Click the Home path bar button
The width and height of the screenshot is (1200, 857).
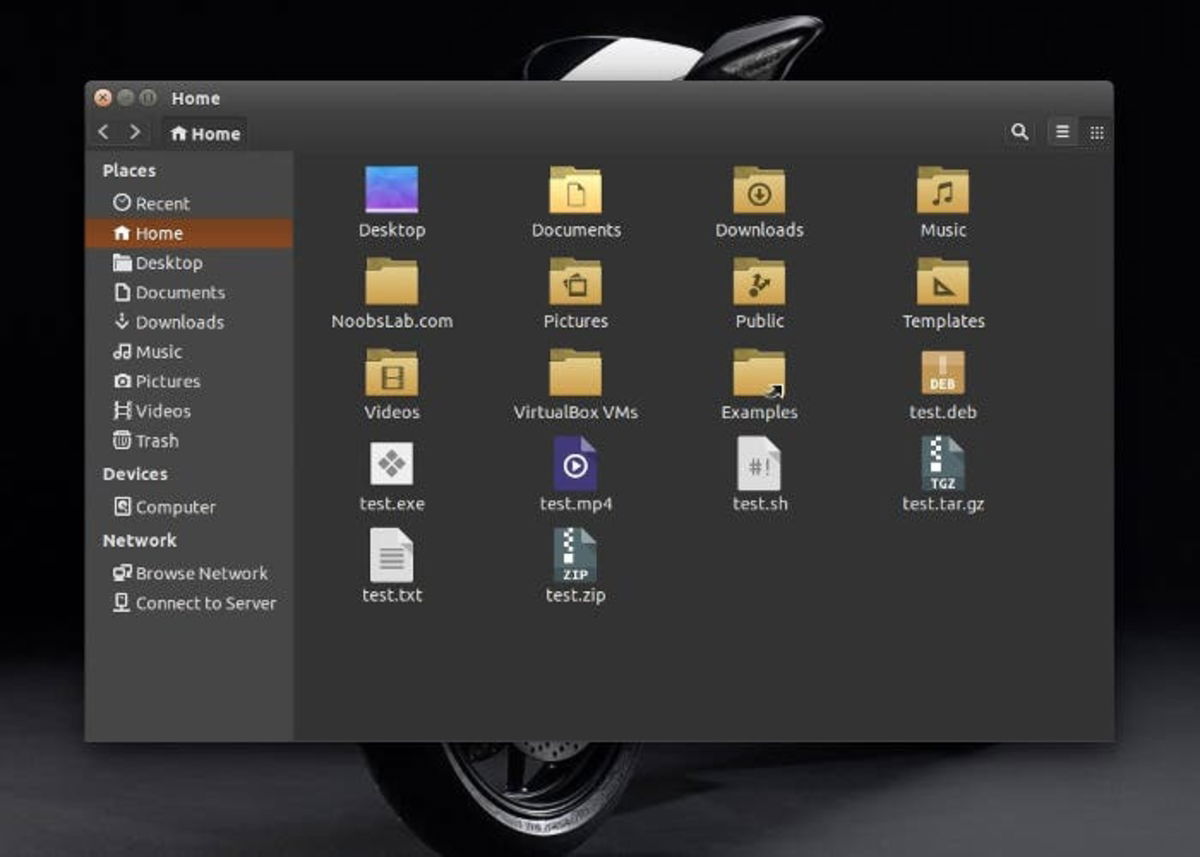coord(205,133)
